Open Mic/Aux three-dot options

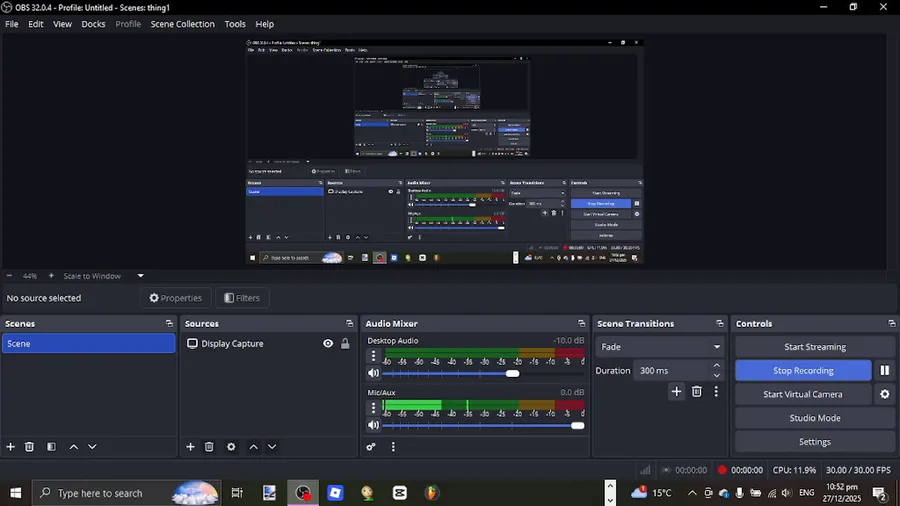(x=373, y=408)
